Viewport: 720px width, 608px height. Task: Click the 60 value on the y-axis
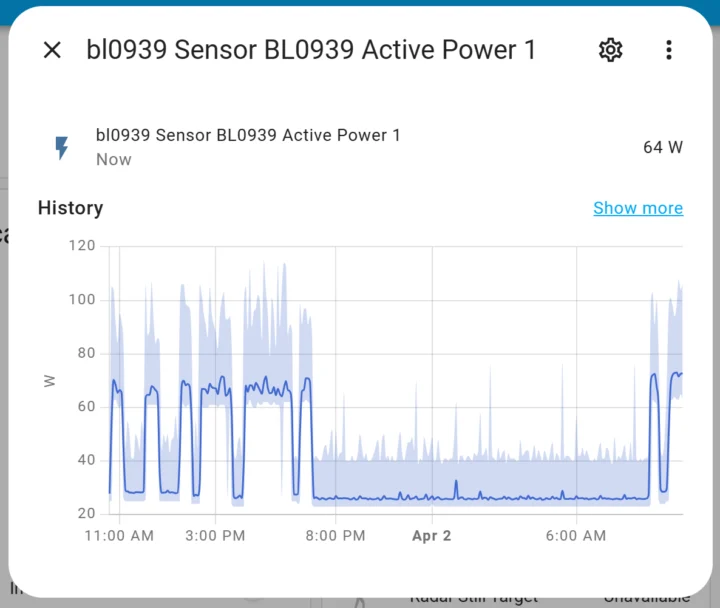[x=86, y=407]
